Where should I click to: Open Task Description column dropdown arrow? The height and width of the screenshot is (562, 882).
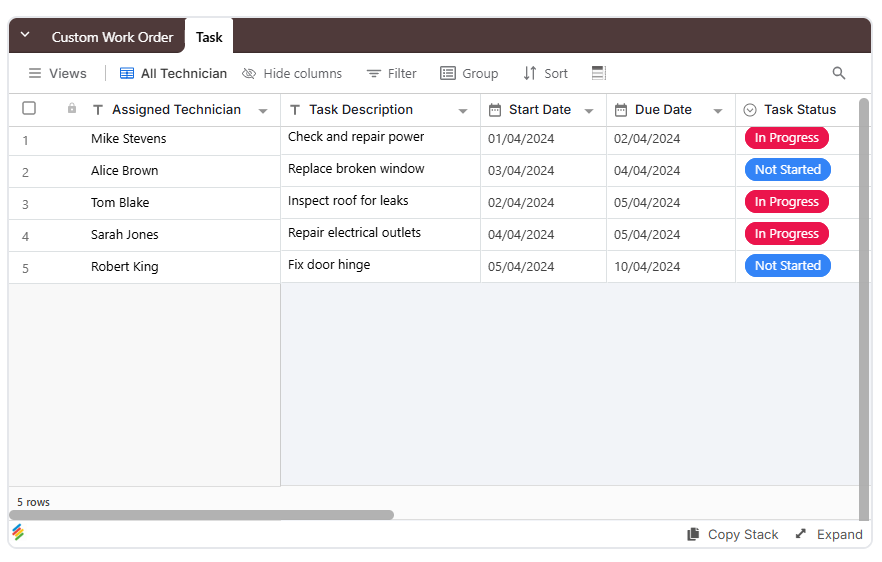click(x=463, y=111)
